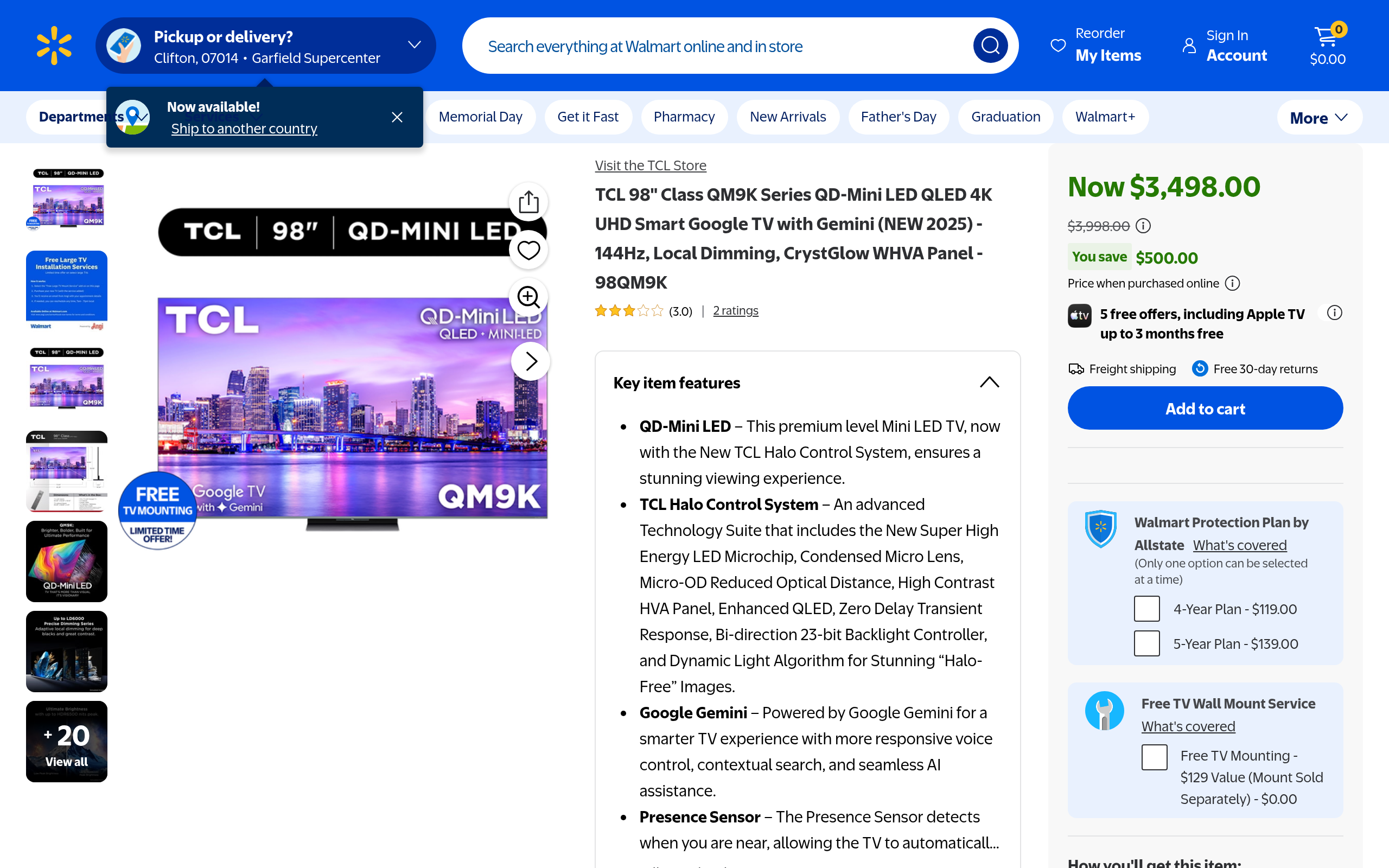Open the Pharmacy section
Screen dimensions: 1389x868
pos(684,117)
